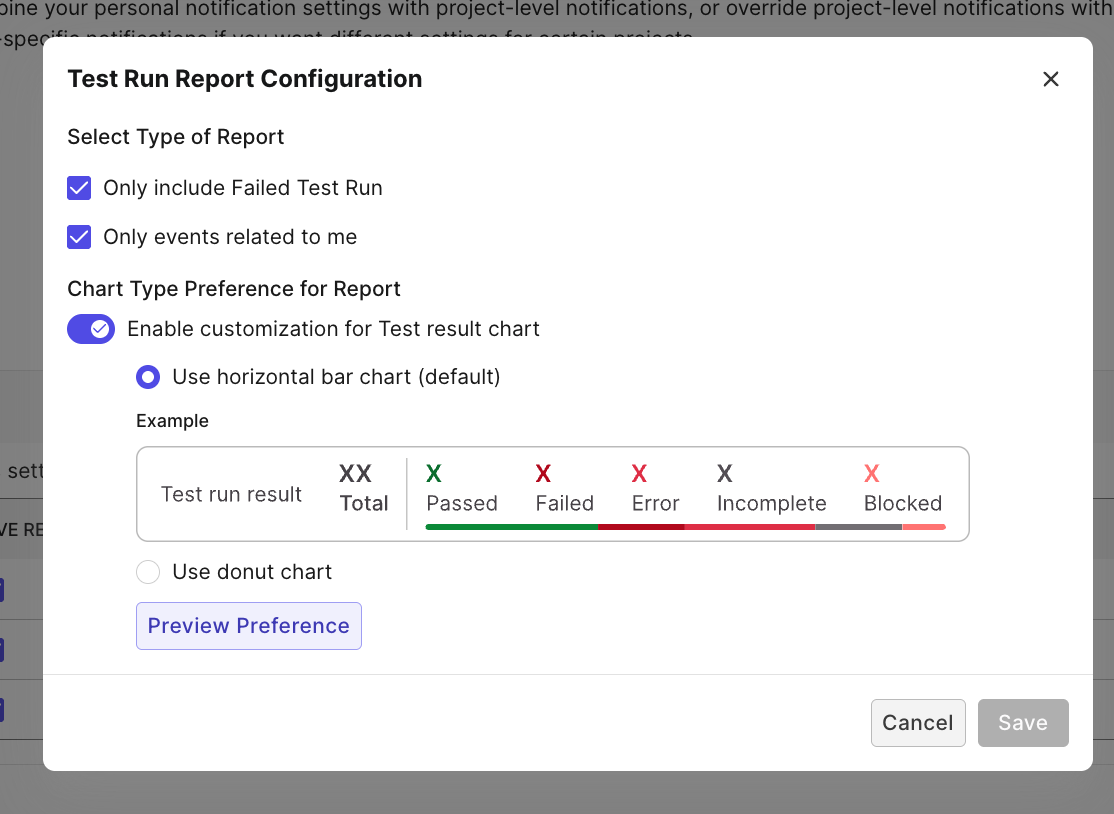1114x814 pixels.
Task: Disable customization for Test result chart toggle
Action: tap(91, 329)
